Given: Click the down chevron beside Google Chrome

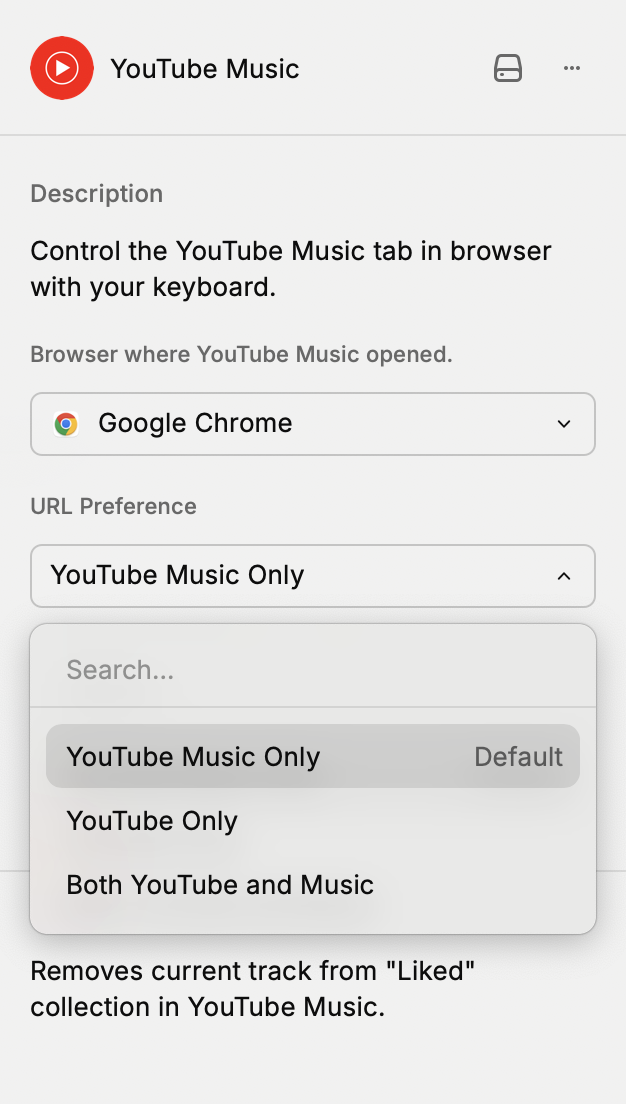Looking at the screenshot, I should [x=564, y=424].
